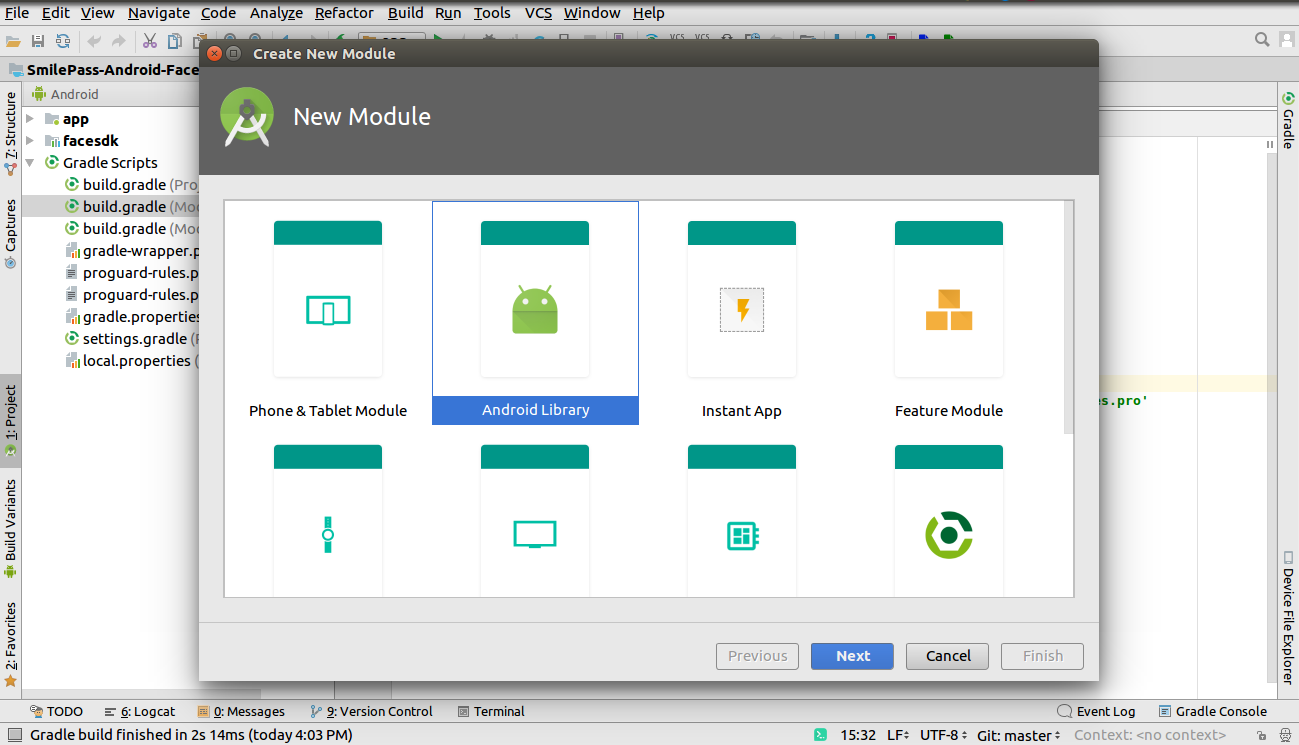Select local.properties in project tree
This screenshot has height=745, width=1299.
click(x=131, y=361)
